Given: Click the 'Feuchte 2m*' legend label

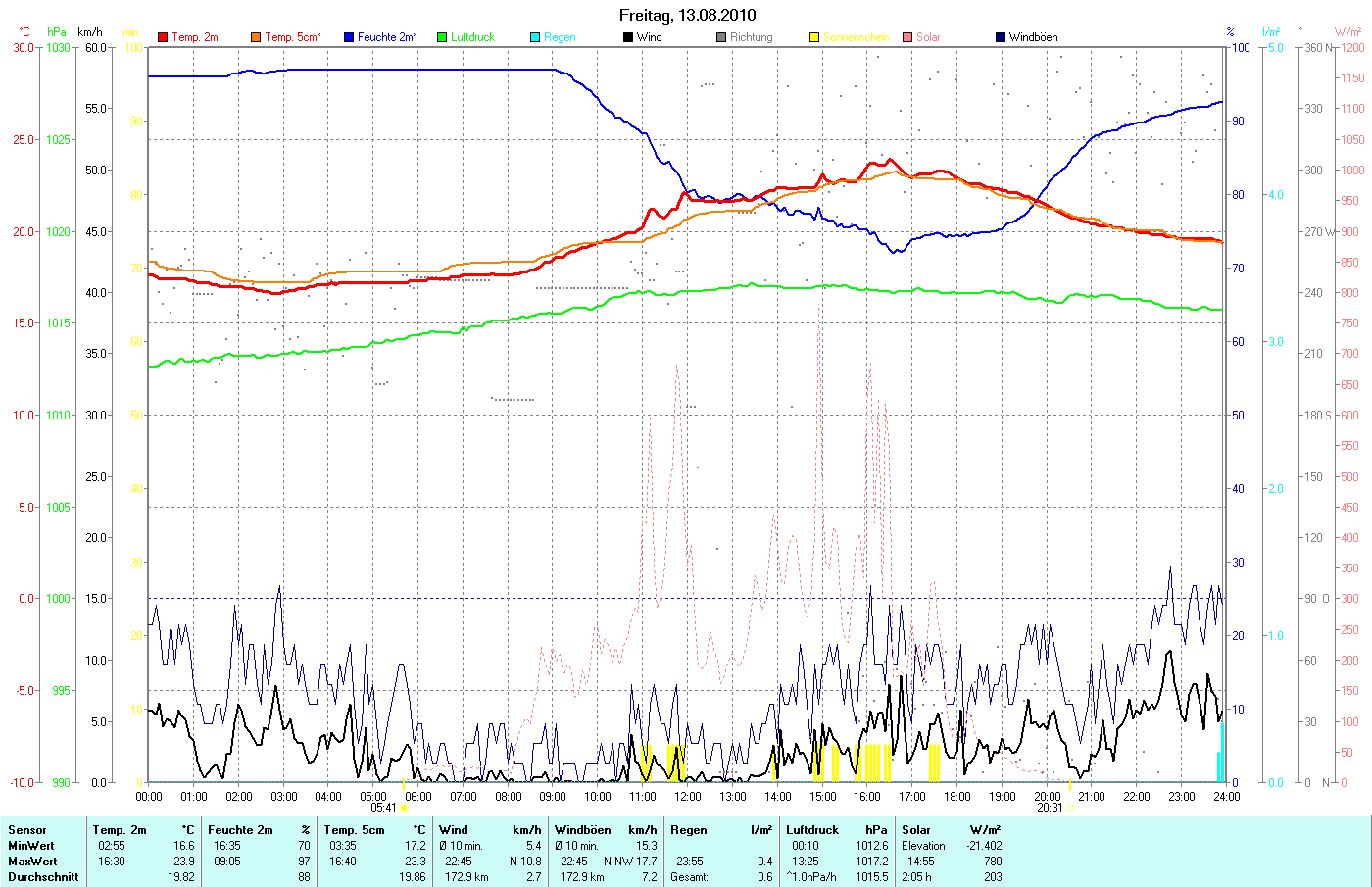Looking at the screenshot, I should pyautogui.click(x=387, y=37).
